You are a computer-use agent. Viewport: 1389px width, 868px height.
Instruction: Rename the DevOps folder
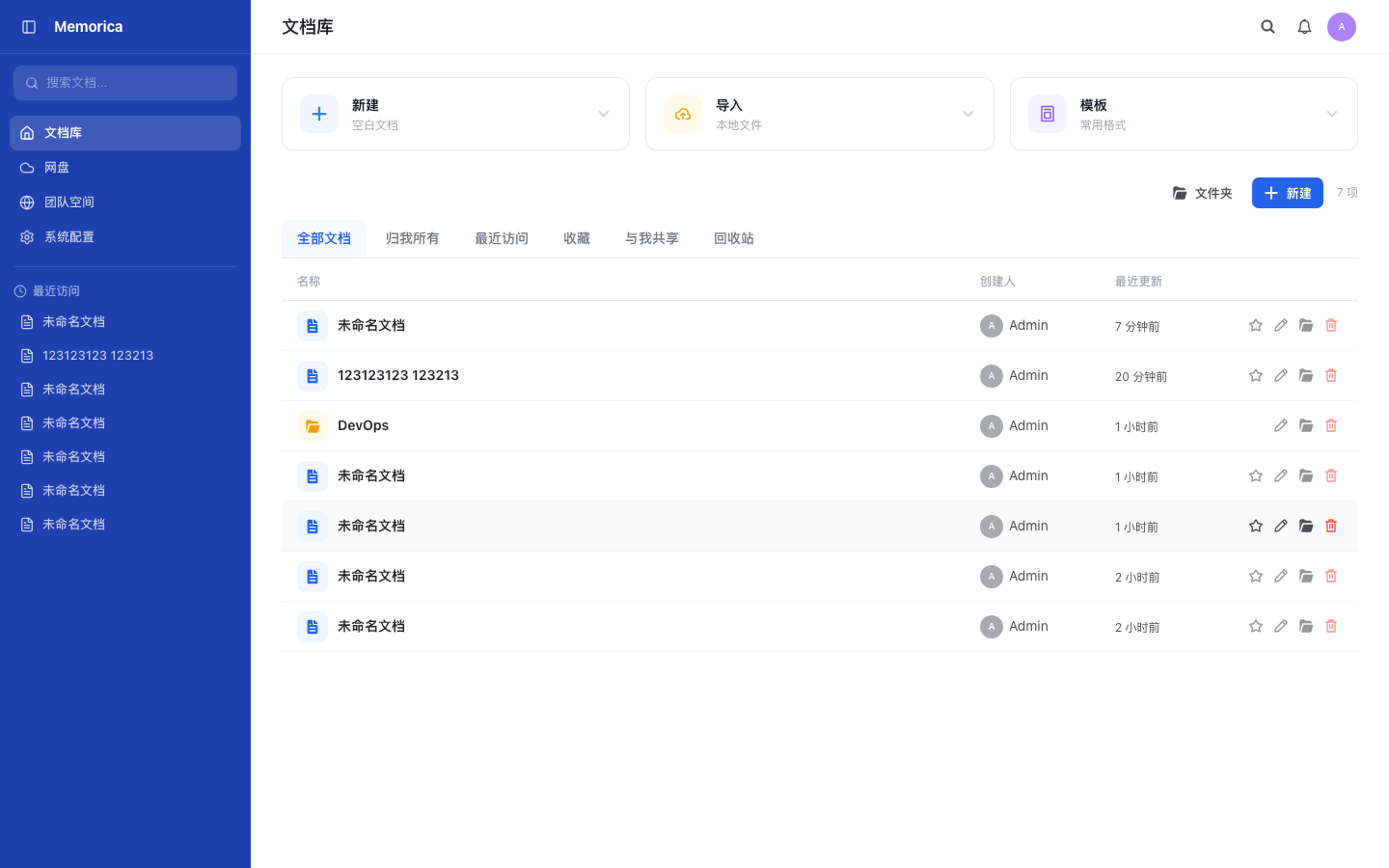pyautogui.click(x=1281, y=426)
